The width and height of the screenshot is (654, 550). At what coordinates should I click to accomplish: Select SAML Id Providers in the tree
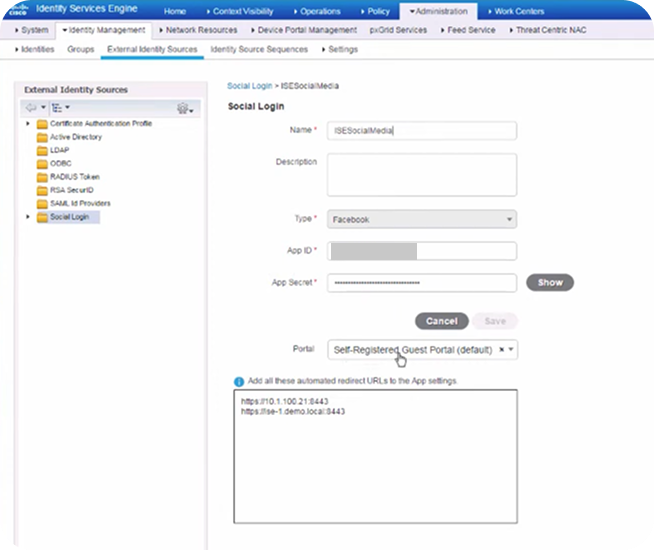(x=80, y=203)
